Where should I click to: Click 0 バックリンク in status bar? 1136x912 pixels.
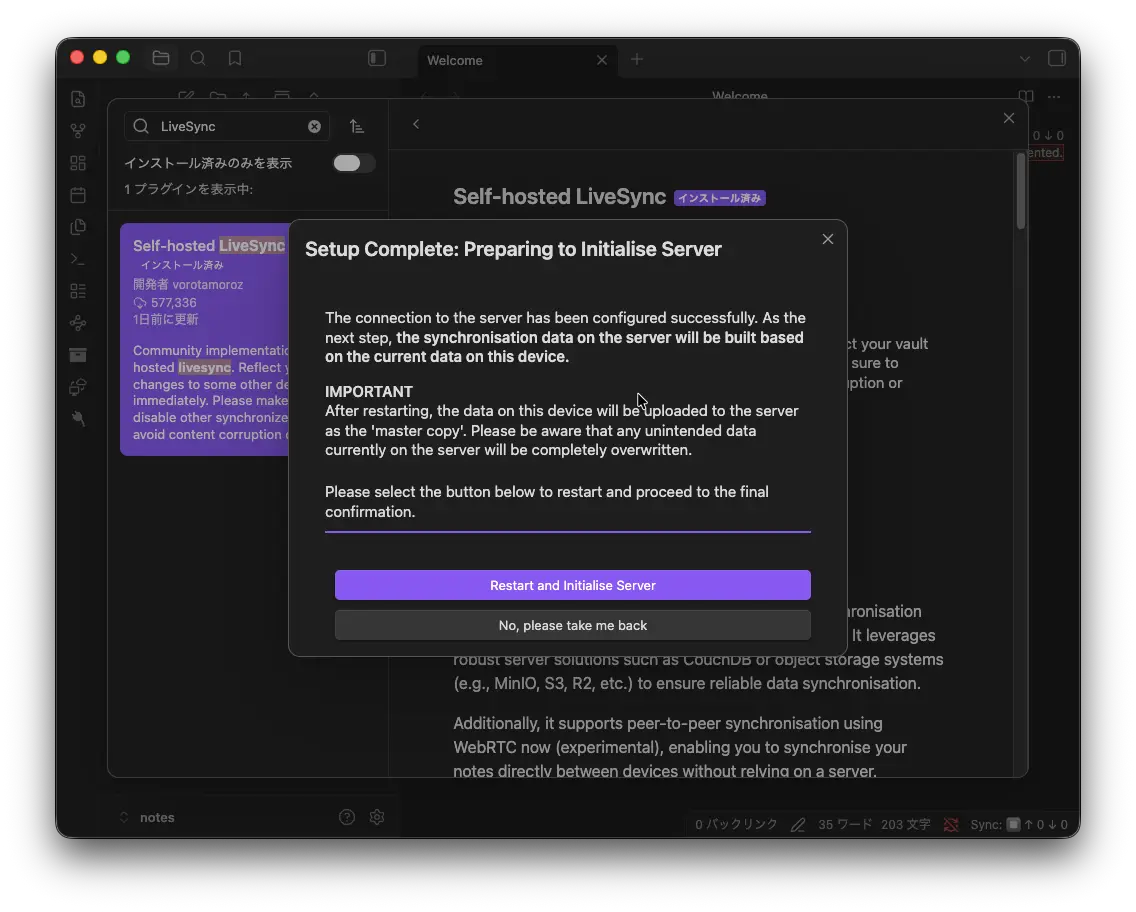tap(736, 824)
